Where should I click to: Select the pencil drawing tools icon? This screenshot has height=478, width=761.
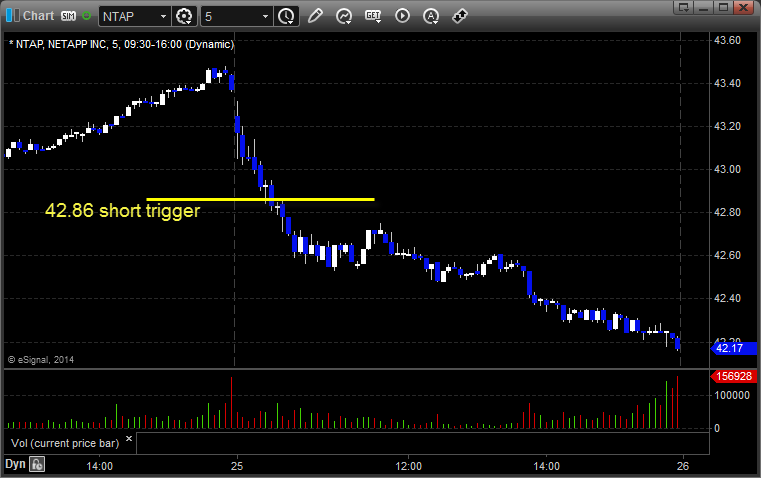315,16
